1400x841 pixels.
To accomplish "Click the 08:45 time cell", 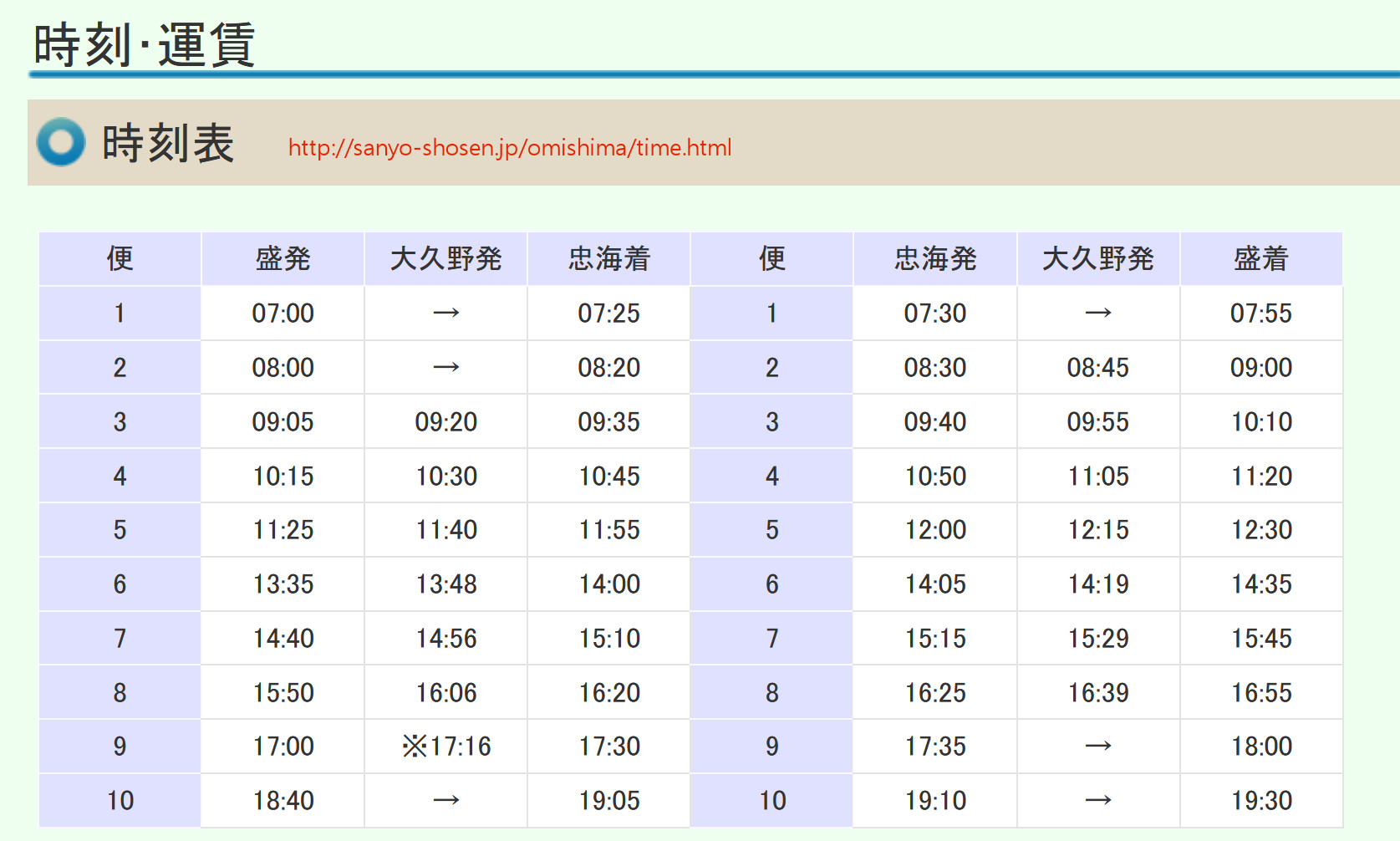I will coord(1098,368).
